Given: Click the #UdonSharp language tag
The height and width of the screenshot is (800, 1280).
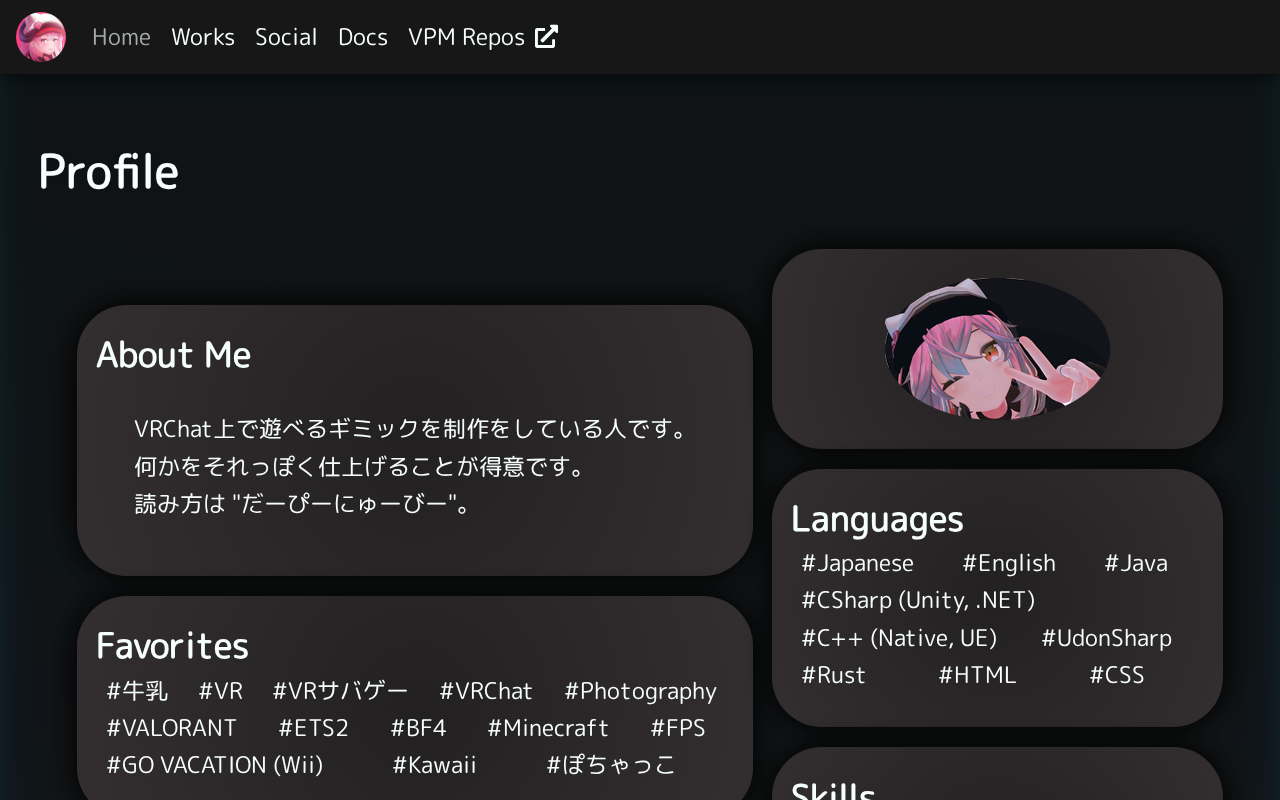Looking at the screenshot, I should (1106, 638).
